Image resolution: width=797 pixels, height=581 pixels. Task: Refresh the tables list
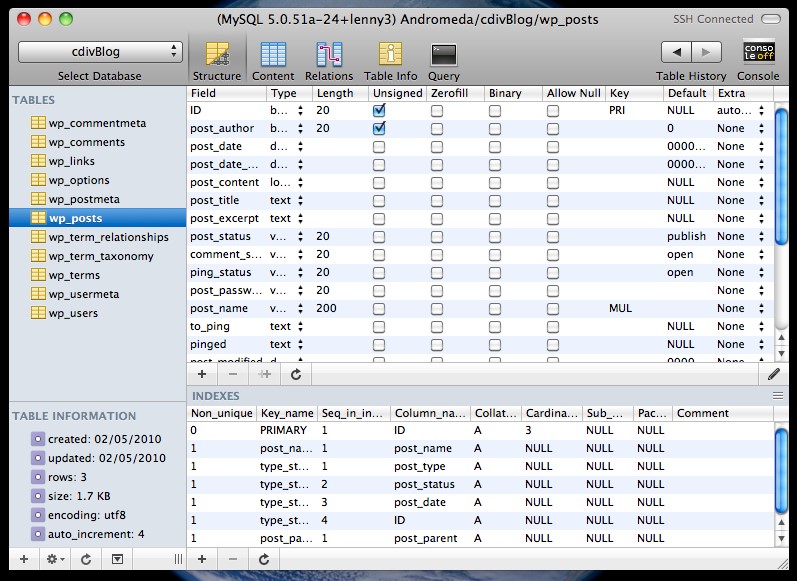pyautogui.click(x=86, y=559)
